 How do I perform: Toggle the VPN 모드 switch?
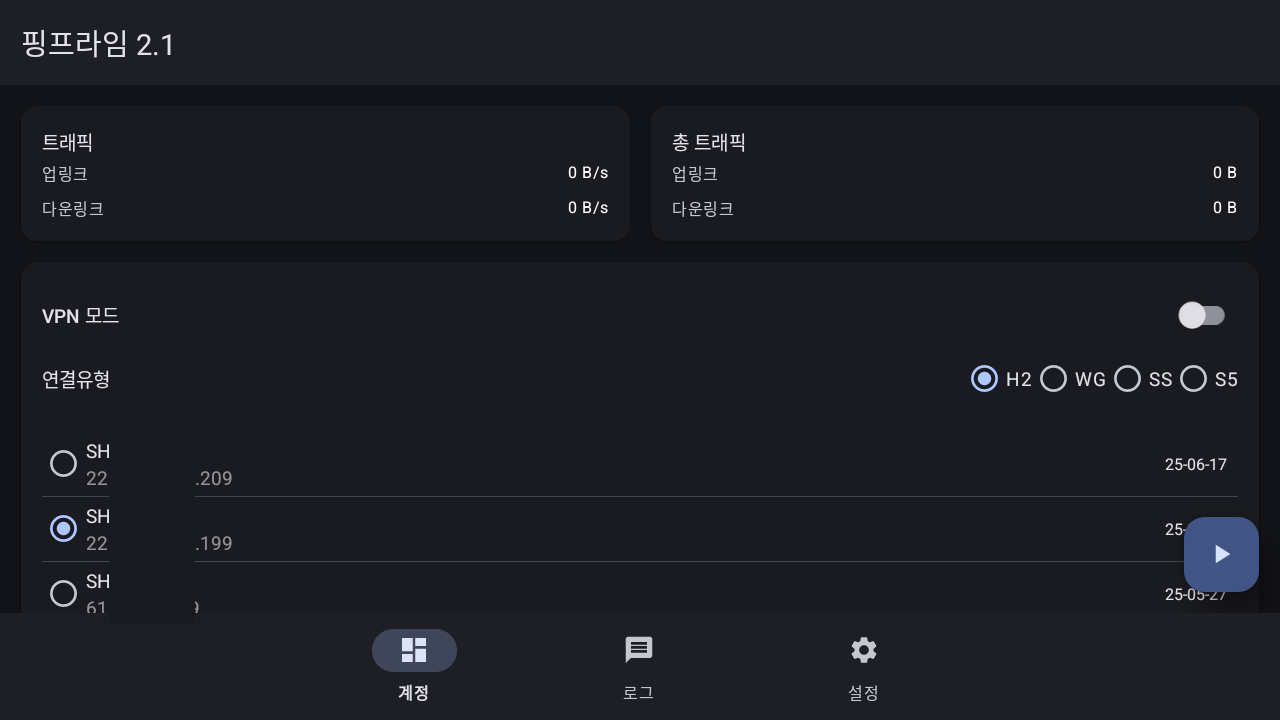1201,316
